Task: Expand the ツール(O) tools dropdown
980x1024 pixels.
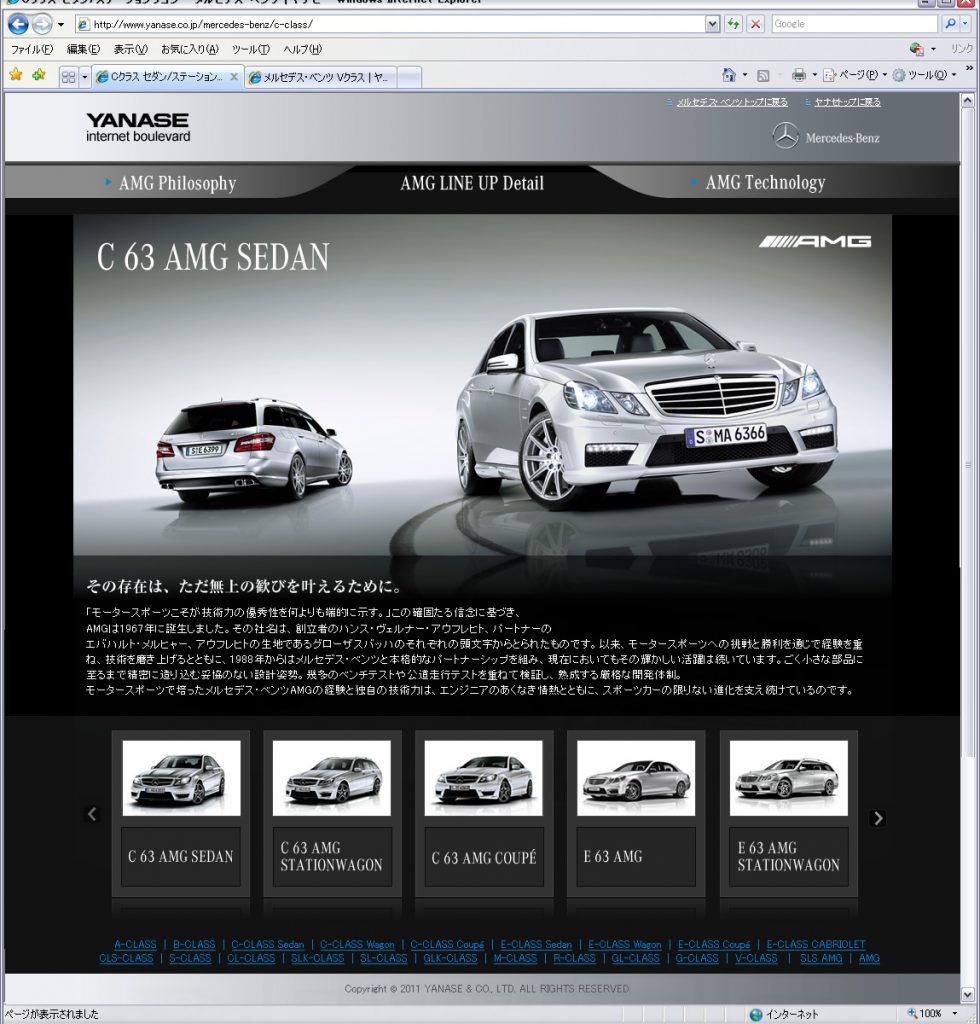Action: 925,75
